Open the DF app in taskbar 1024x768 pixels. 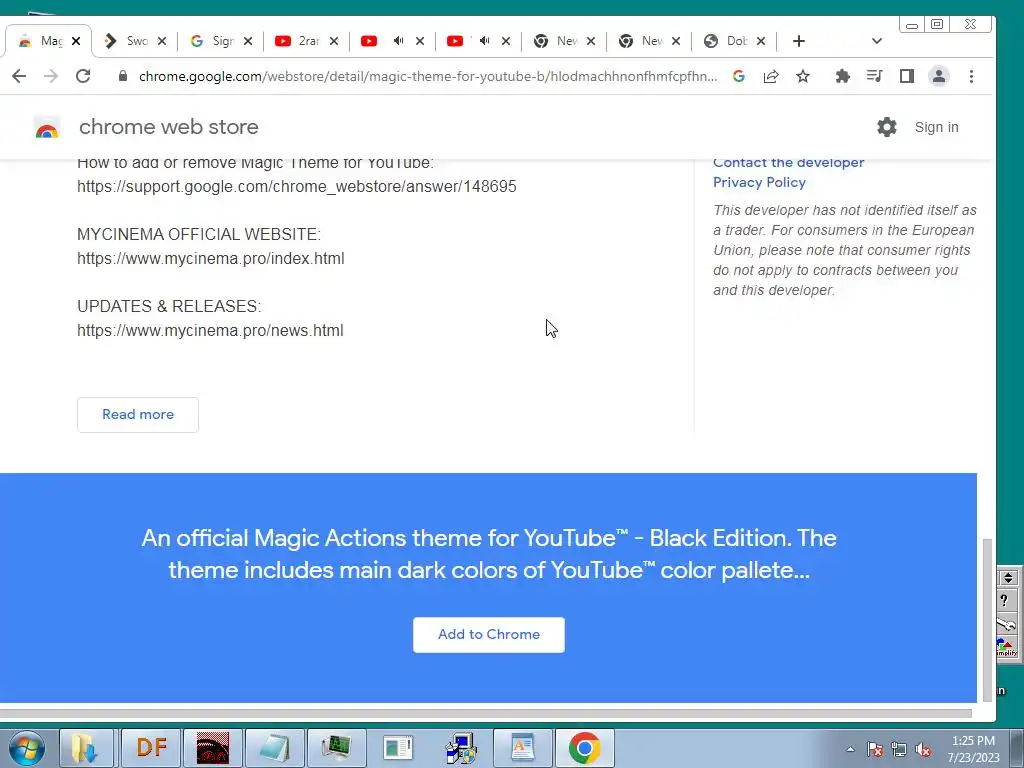[x=151, y=748]
